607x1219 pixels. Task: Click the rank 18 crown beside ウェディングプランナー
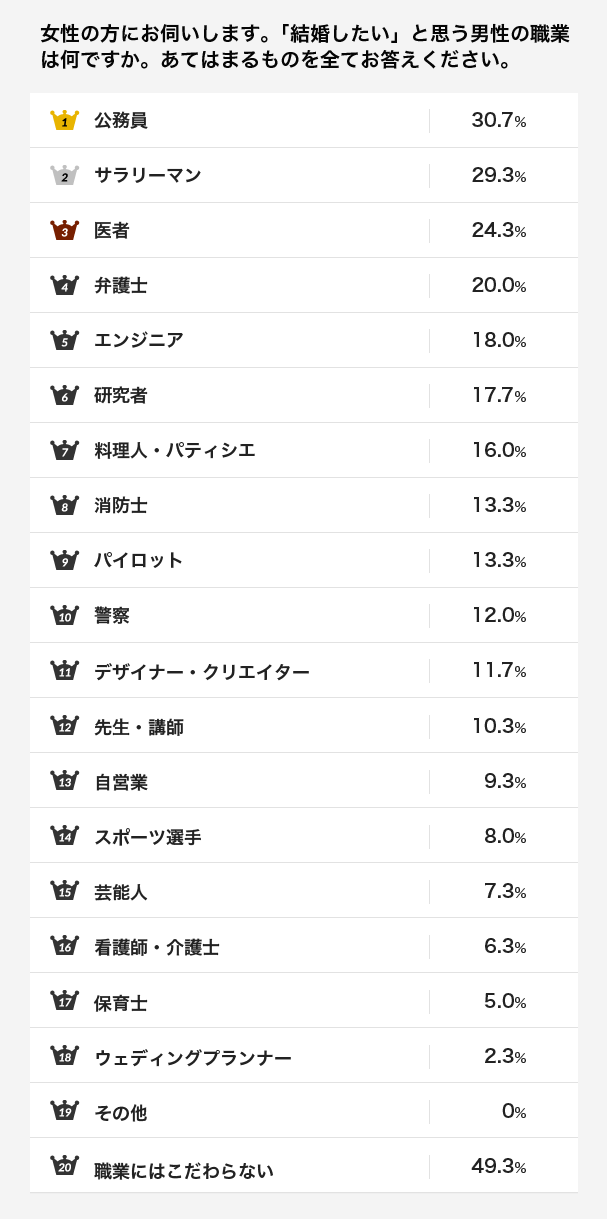click(x=64, y=1056)
